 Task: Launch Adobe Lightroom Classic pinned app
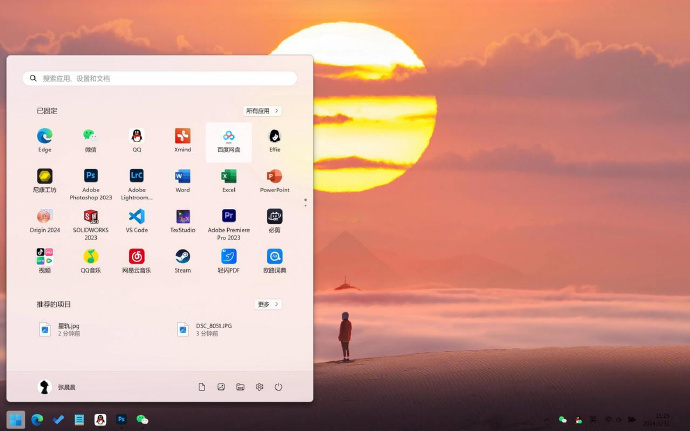click(x=137, y=176)
